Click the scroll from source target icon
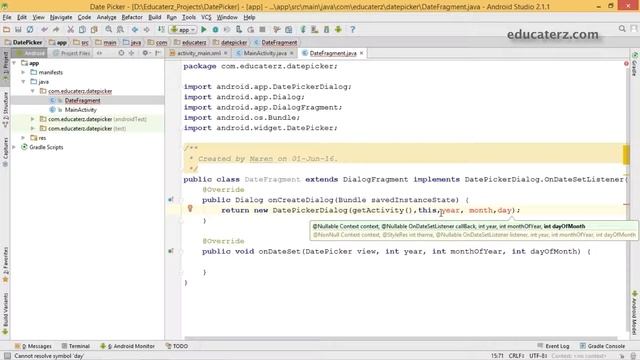640x360 pixels. coord(121,53)
